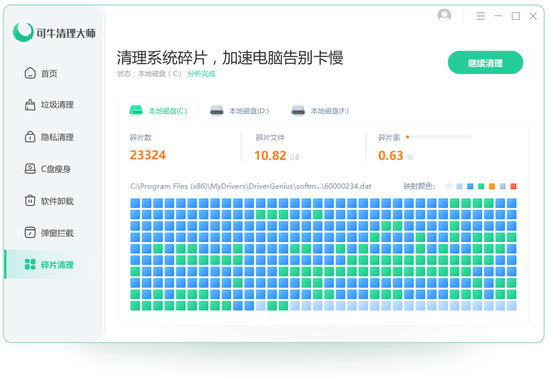
Task: Open 隐私清理 privacy lock icon
Action: tap(30, 137)
